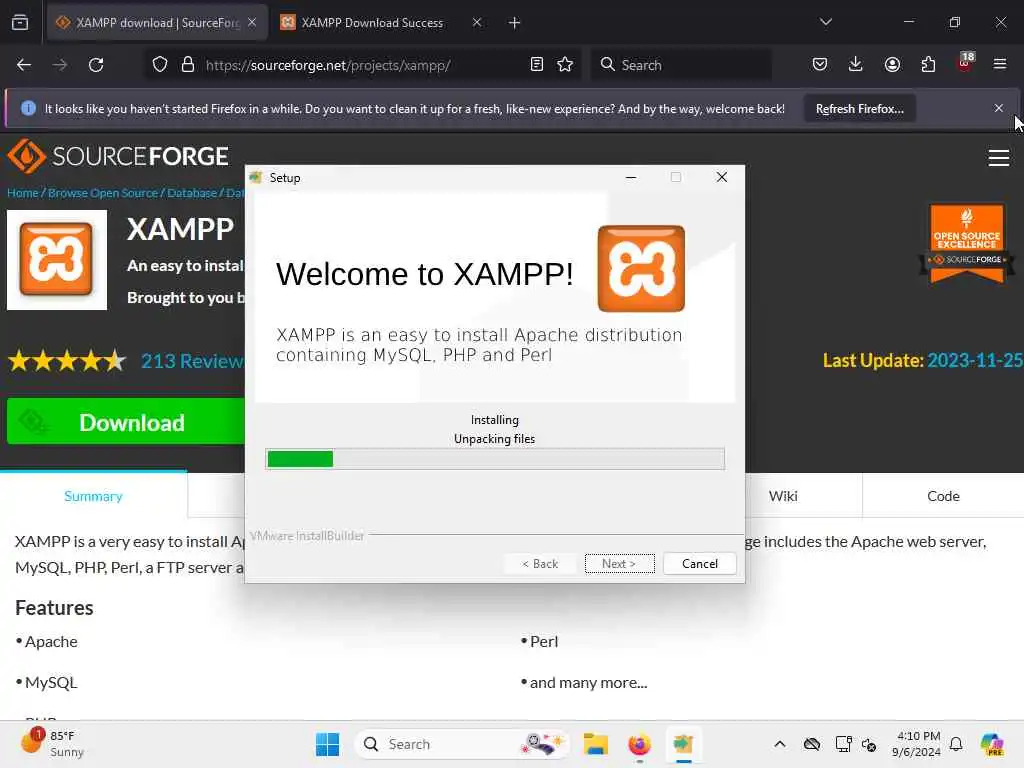
Task: Switch to XAMPP Download Success tab
Action: pos(372,23)
